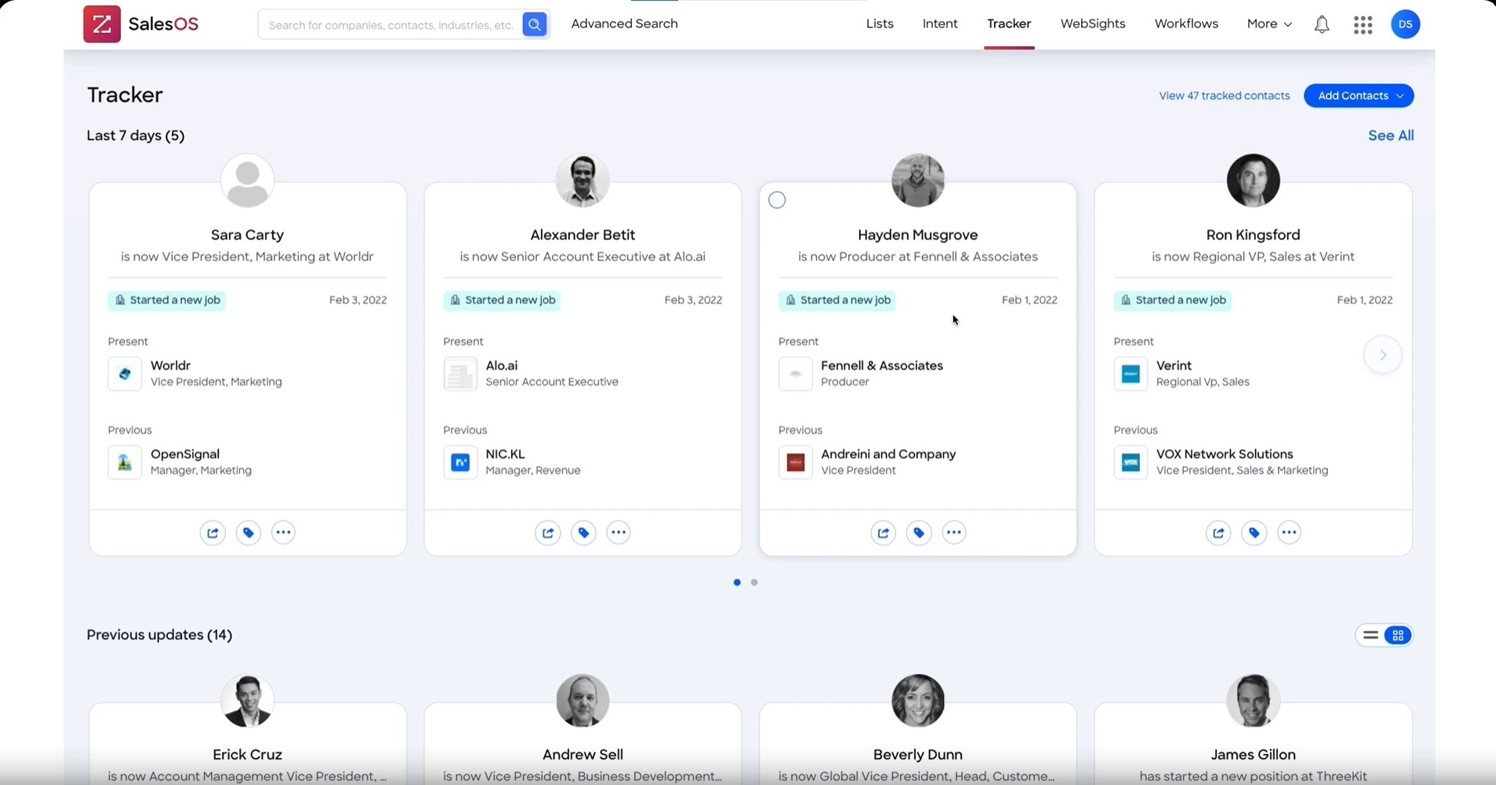Click the See All link
Image resolution: width=1496 pixels, height=785 pixels.
click(1390, 135)
